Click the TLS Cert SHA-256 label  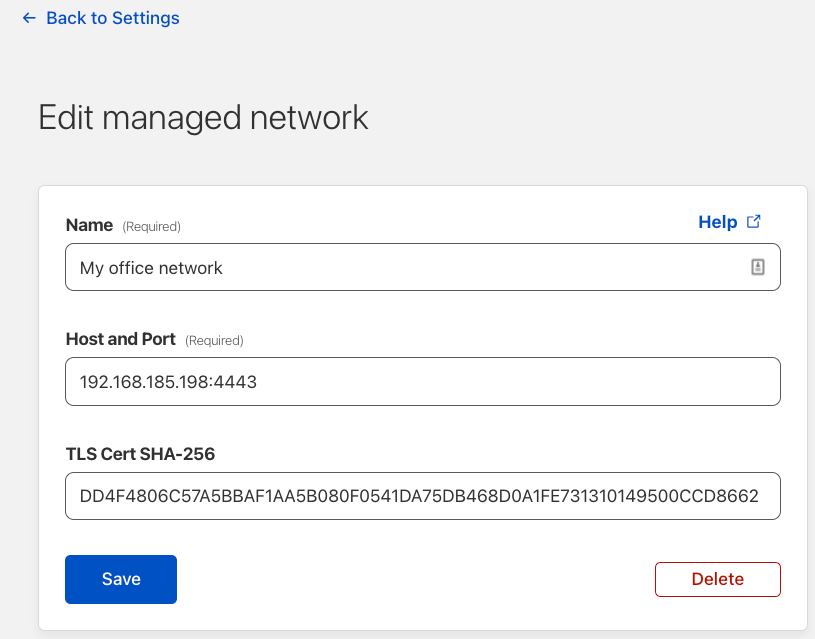point(140,454)
